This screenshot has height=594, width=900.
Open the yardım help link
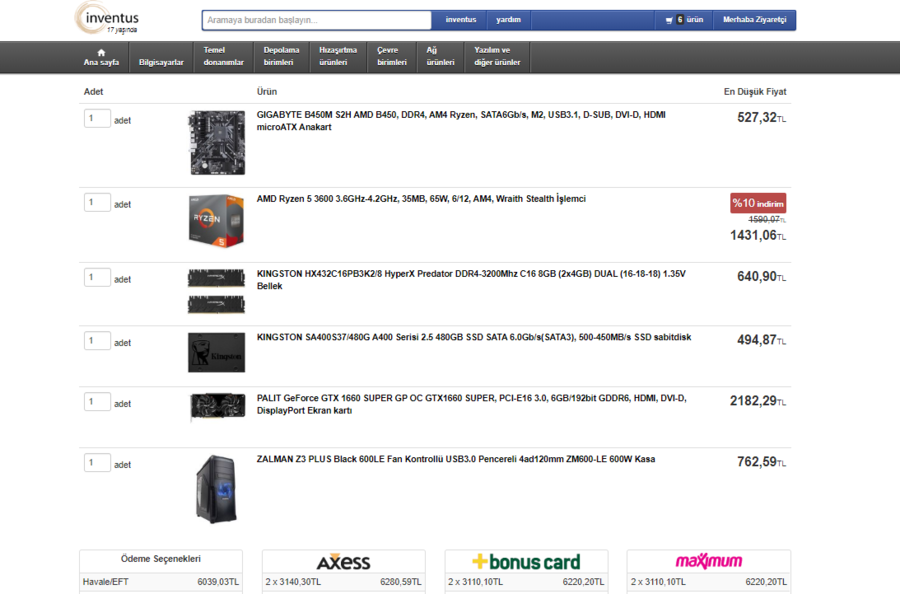click(x=509, y=20)
